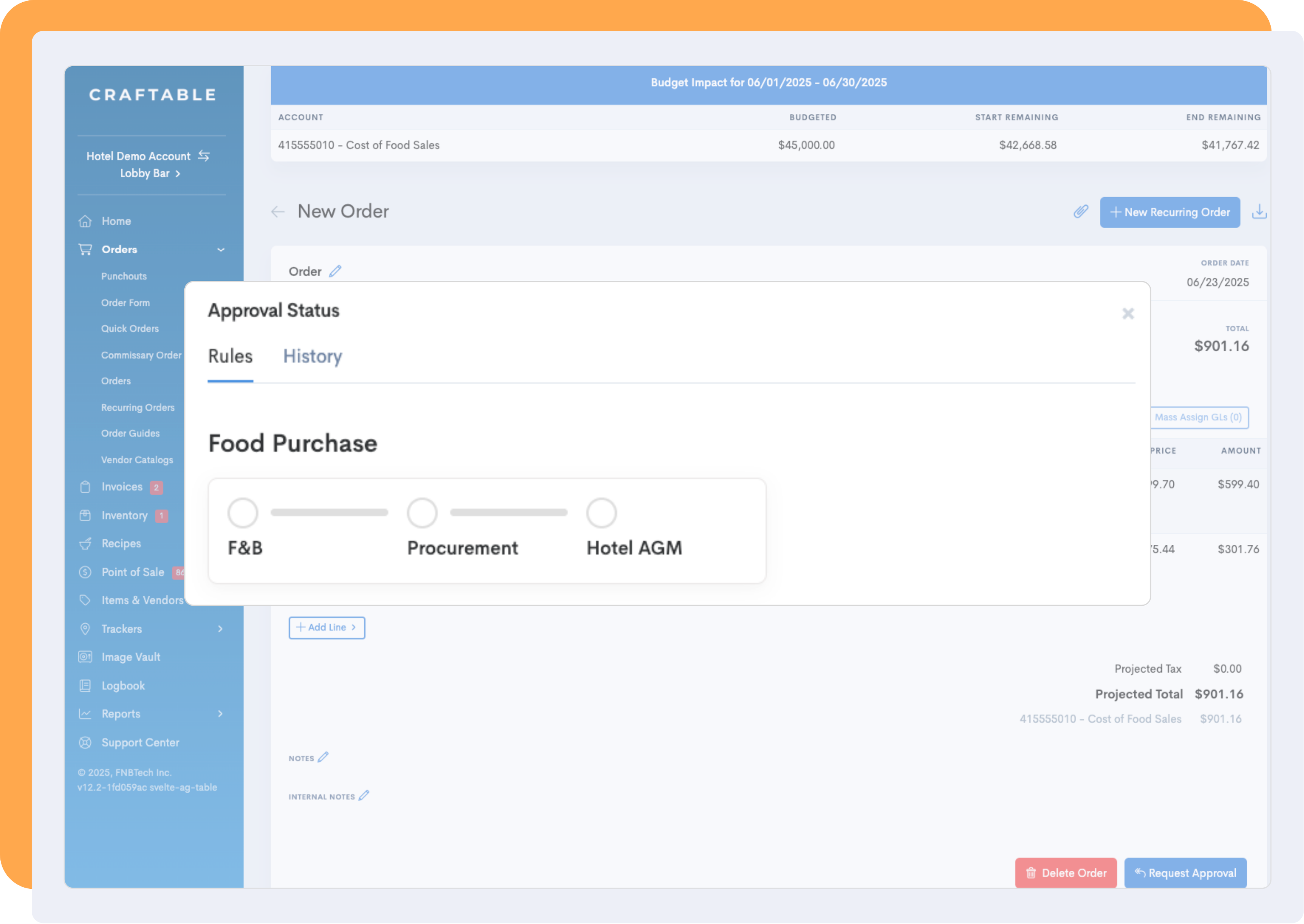This screenshot has width=1304, height=924.
Task: Click the Internal Notes pencil icon
Action: [x=364, y=795]
